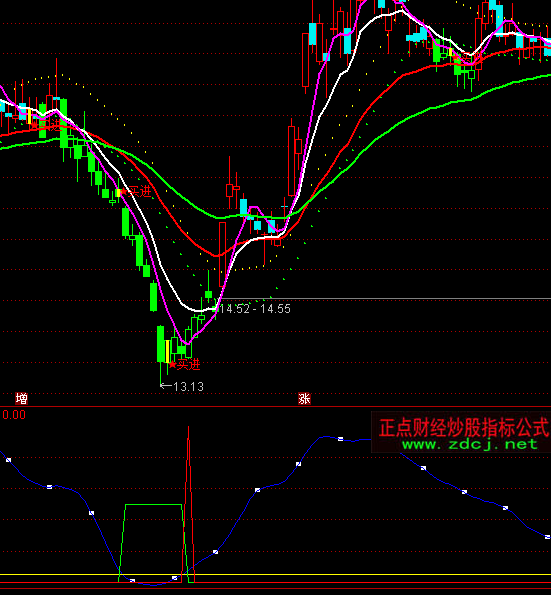Viewport: 551px width, 595px height.
Task: Click the yellow horizontal threshold line
Action: [276, 575]
